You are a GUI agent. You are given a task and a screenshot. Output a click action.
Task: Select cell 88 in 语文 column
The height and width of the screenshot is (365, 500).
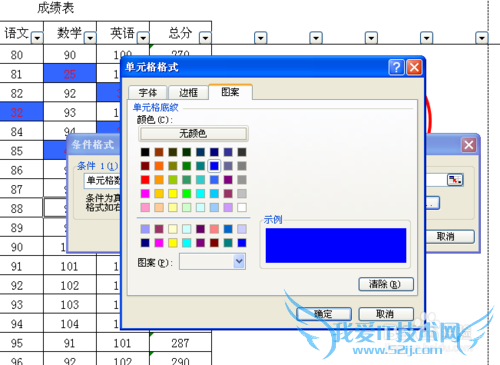[21, 208]
